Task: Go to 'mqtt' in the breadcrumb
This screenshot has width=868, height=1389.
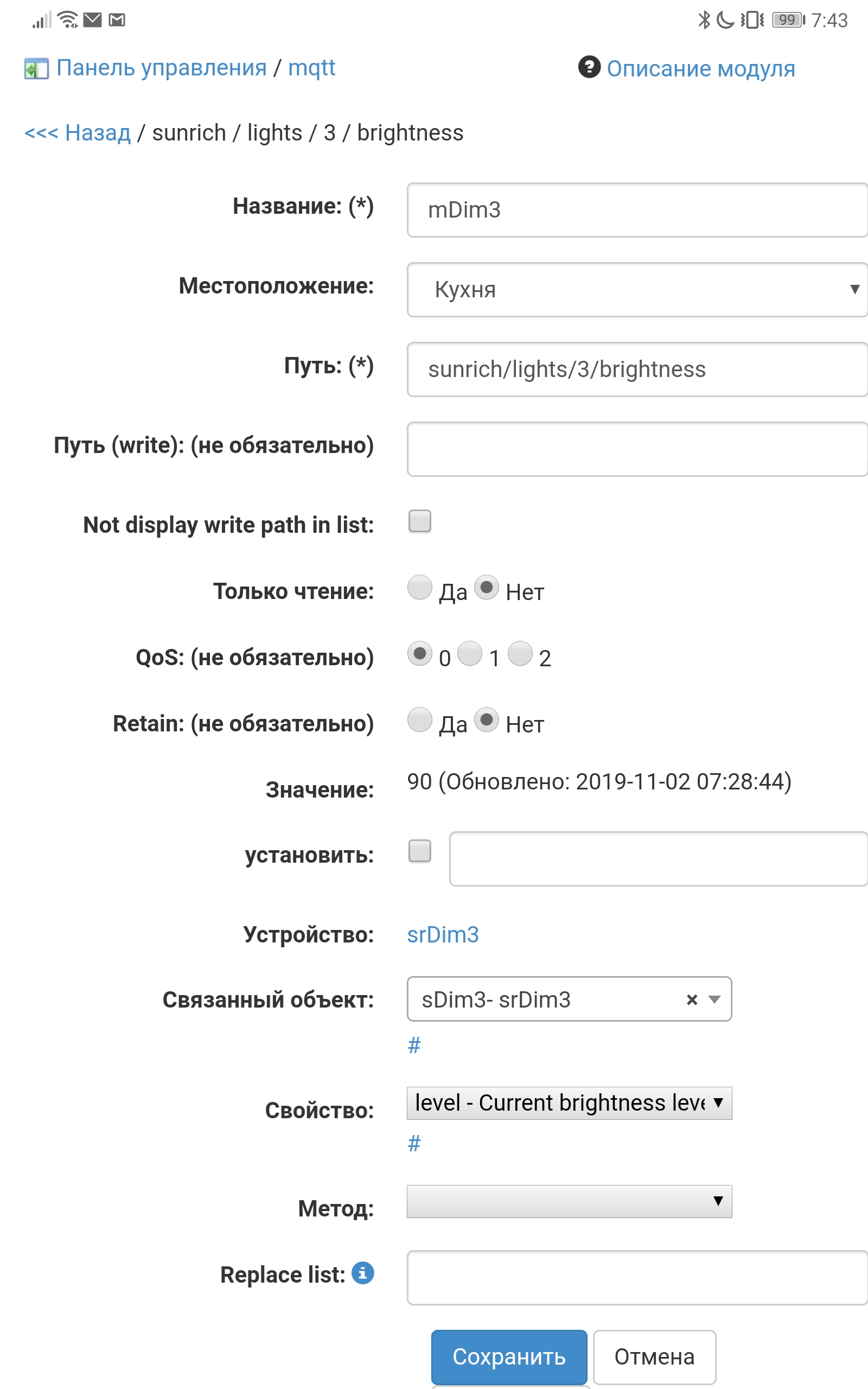Action: (312, 68)
